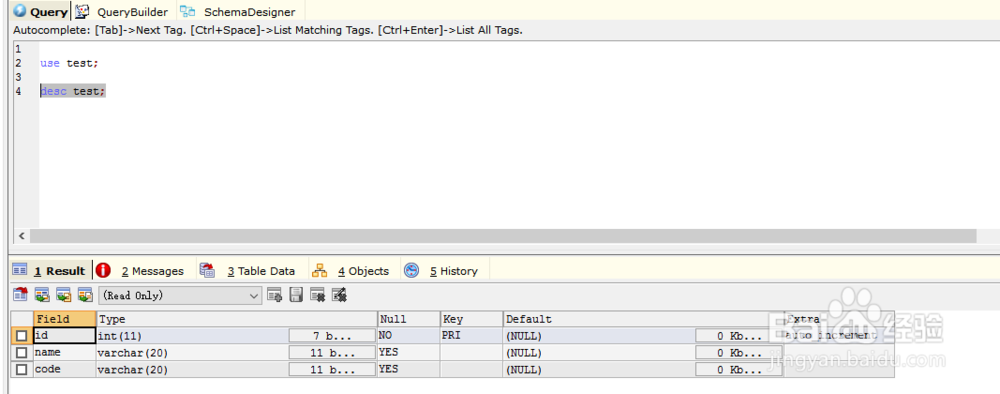The width and height of the screenshot is (1000, 394).
Task: Select the 'YES' cell in the code row
Action: (x=409, y=369)
